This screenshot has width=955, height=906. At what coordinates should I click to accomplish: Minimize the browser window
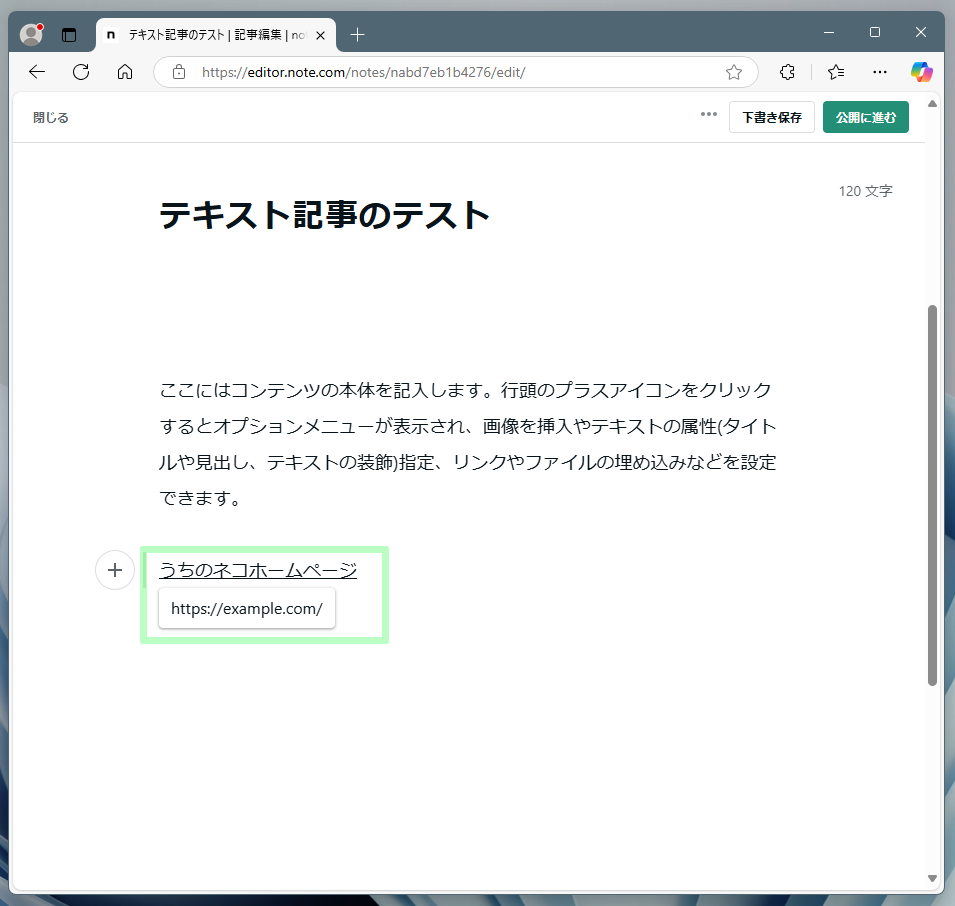click(x=828, y=32)
